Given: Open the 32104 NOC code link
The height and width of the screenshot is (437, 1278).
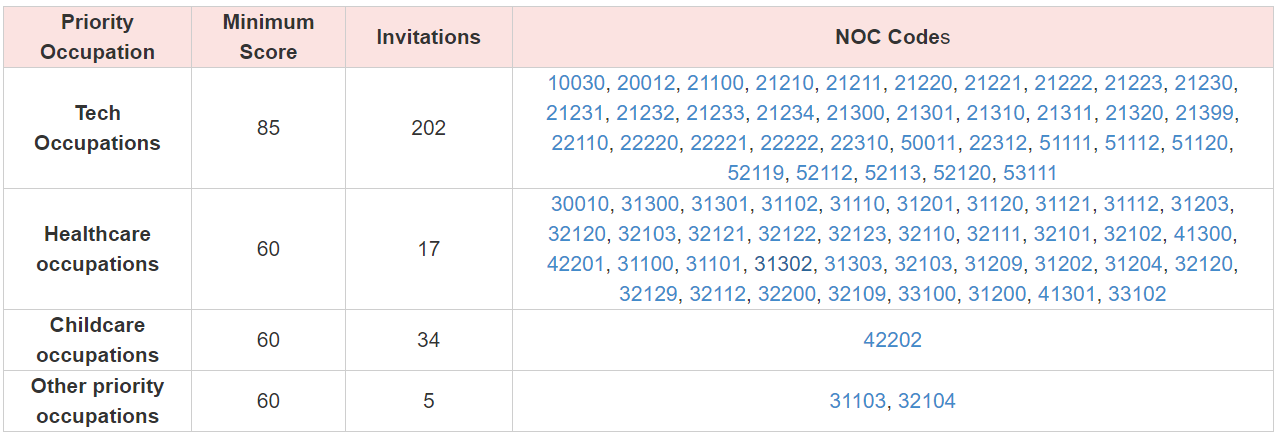Looking at the screenshot, I should [x=927, y=401].
